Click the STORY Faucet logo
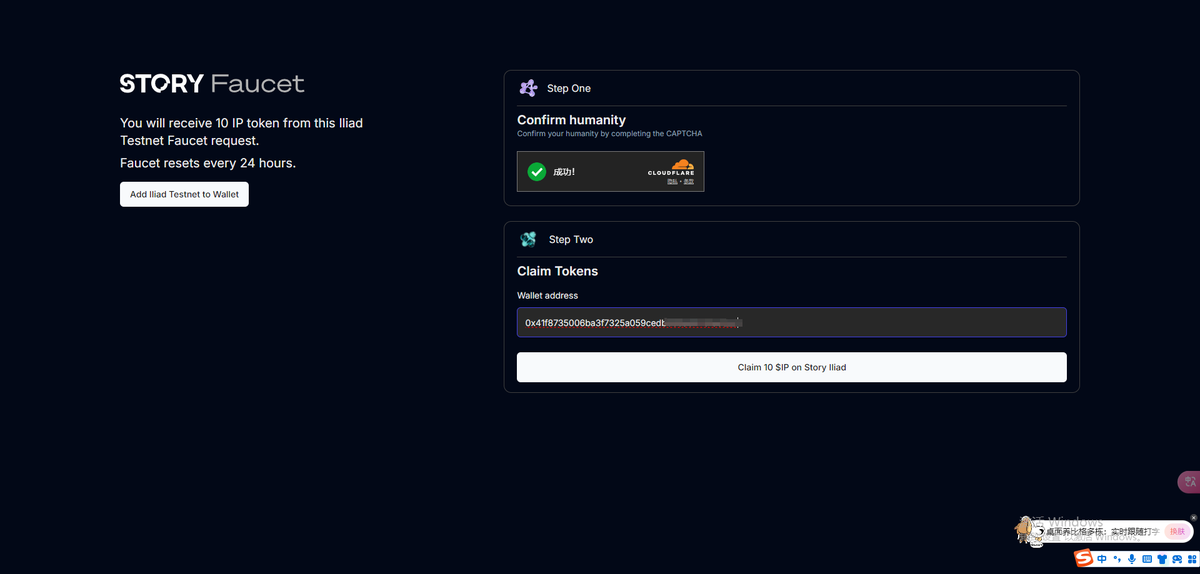1200x574 pixels. click(x=212, y=84)
